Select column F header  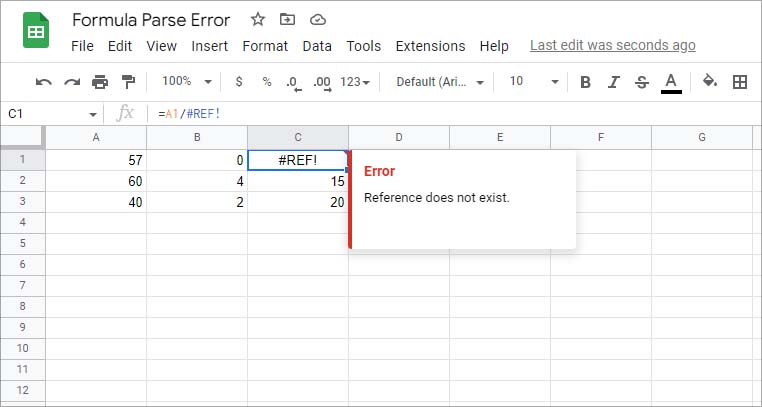tap(601, 137)
